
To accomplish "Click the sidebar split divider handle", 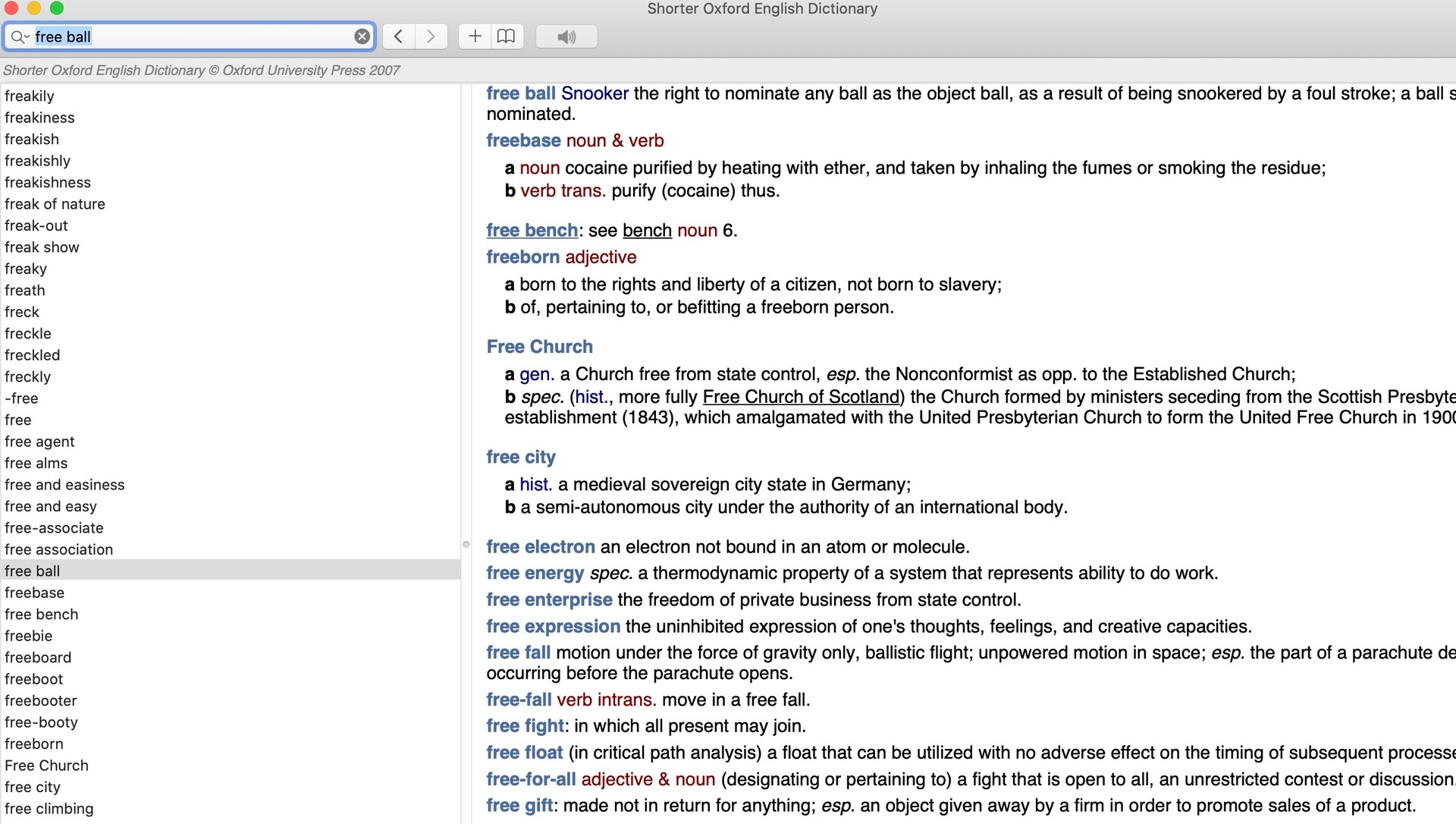I will point(466,544).
